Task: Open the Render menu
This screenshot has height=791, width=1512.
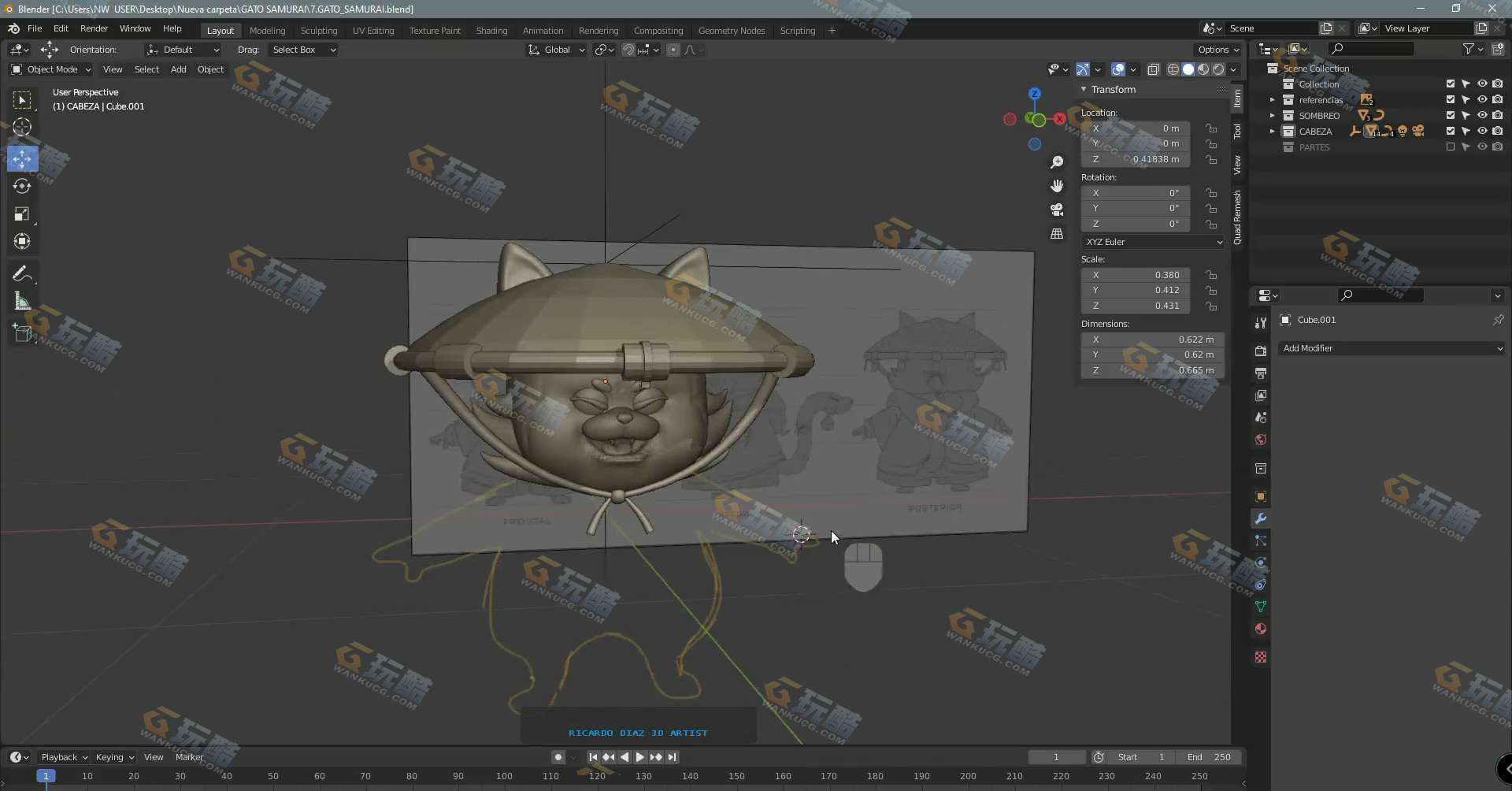Action: (94, 28)
